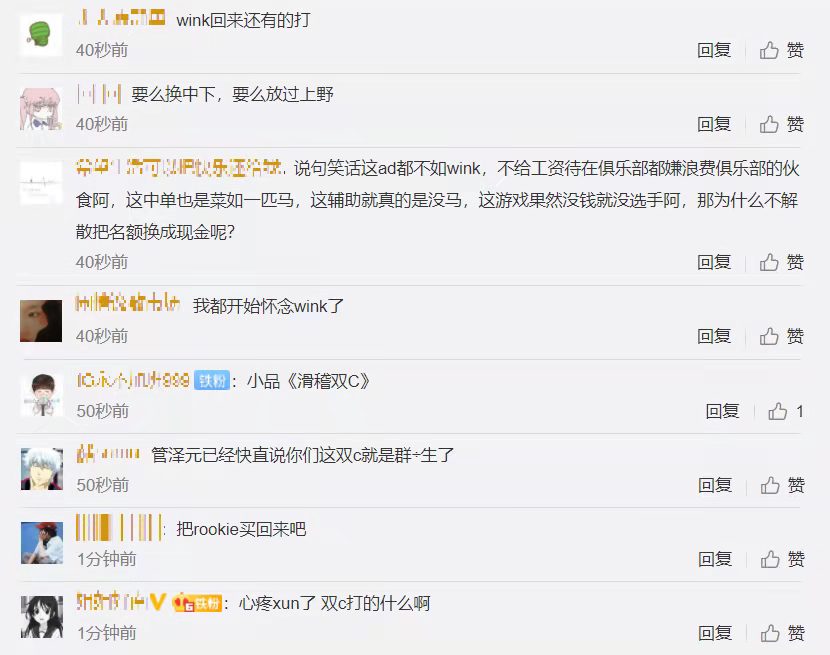
Task: Like the "心疼xun了" comment
Action: click(782, 634)
